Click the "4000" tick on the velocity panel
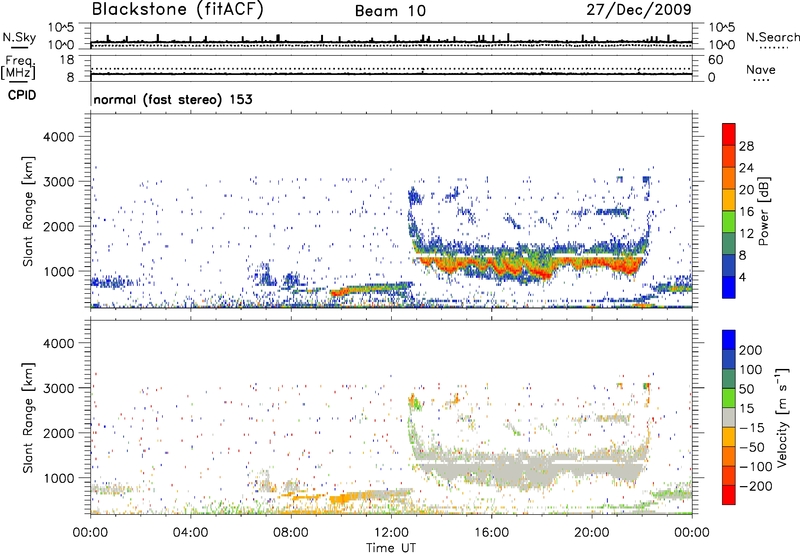This screenshot has width=800, height=554. [x=59, y=343]
